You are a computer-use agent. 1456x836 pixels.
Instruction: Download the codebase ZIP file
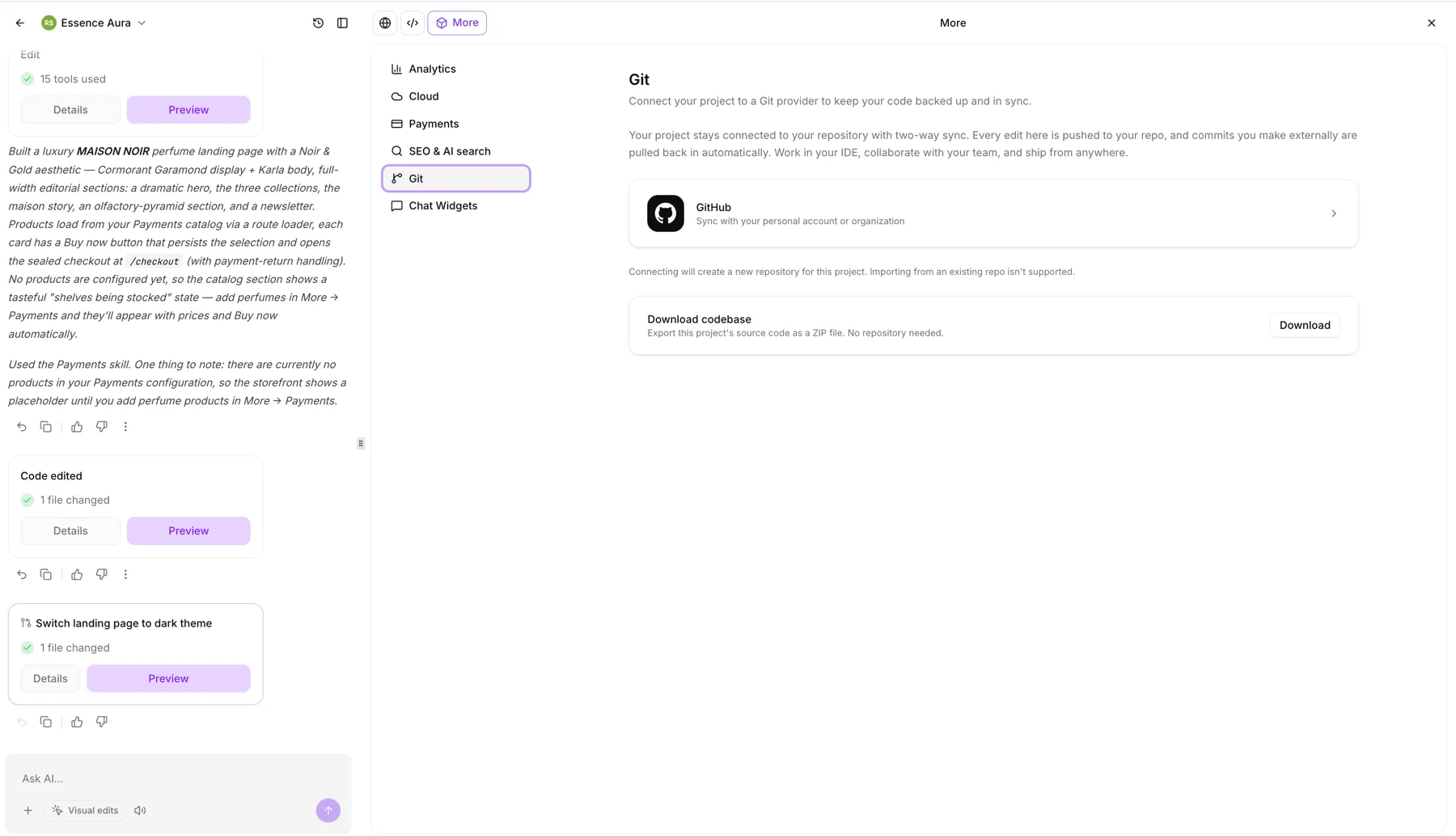tap(1305, 326)
